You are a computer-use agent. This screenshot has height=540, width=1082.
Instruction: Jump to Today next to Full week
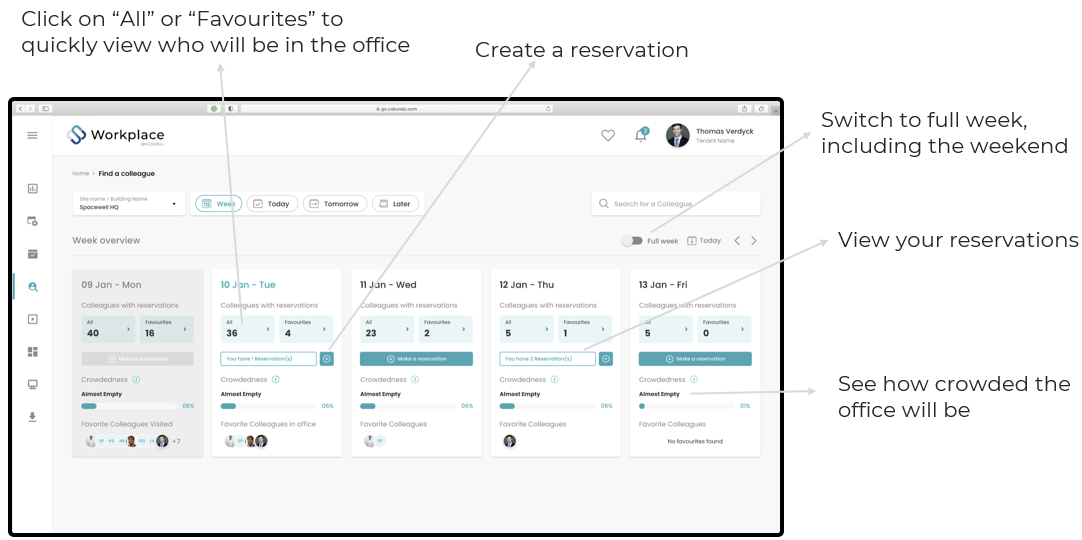coord(704,241)
